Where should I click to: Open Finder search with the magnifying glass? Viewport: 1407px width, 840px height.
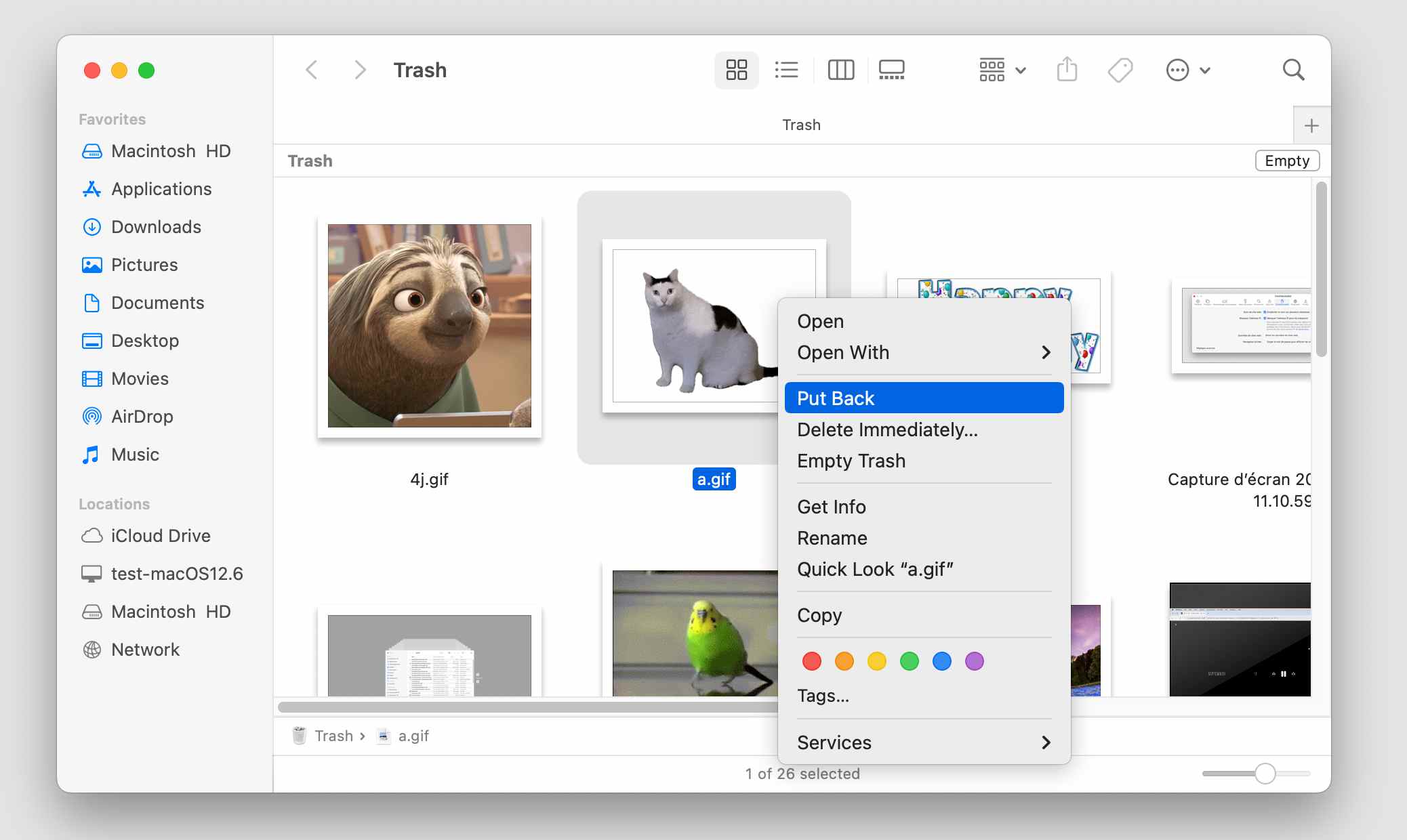pos(1292,70)
